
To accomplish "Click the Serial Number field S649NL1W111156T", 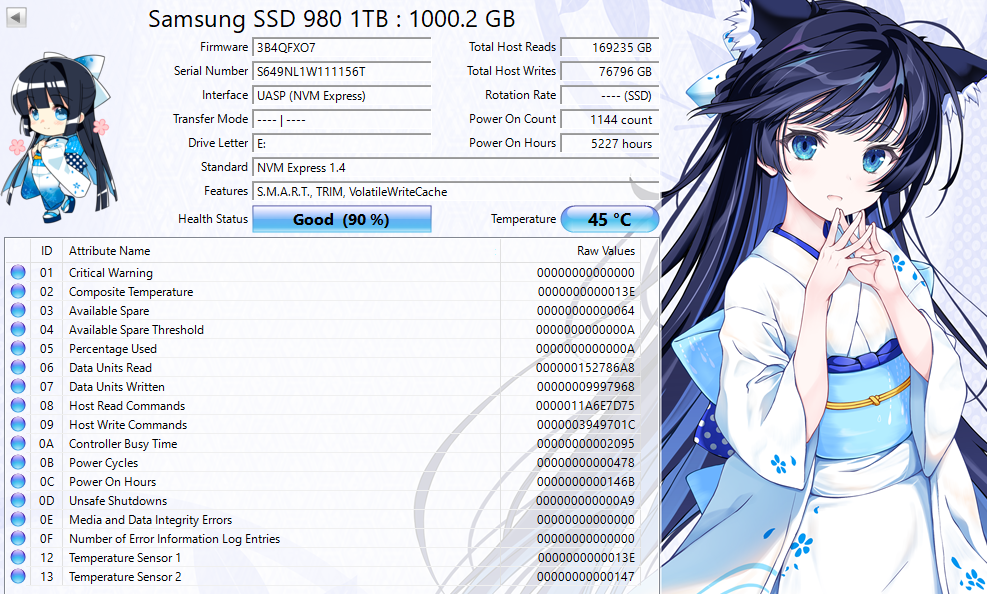I will pos(341,71).
